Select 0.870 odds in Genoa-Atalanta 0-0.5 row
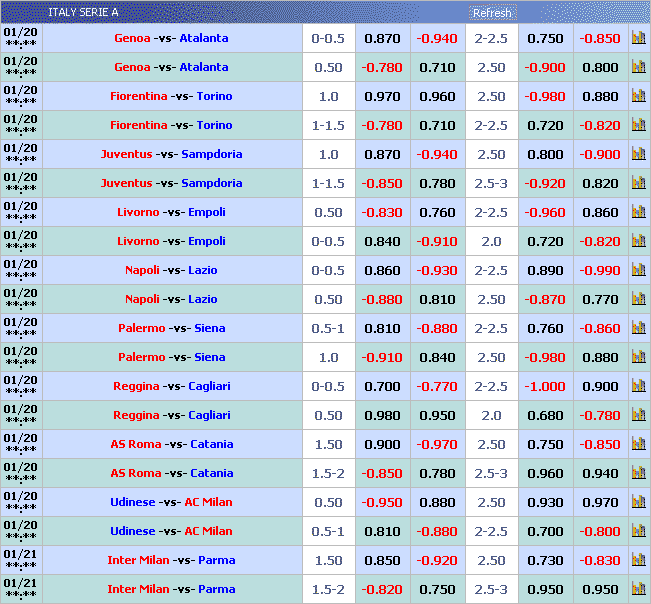This screenshot has height=604, width=651. [382, 39]
